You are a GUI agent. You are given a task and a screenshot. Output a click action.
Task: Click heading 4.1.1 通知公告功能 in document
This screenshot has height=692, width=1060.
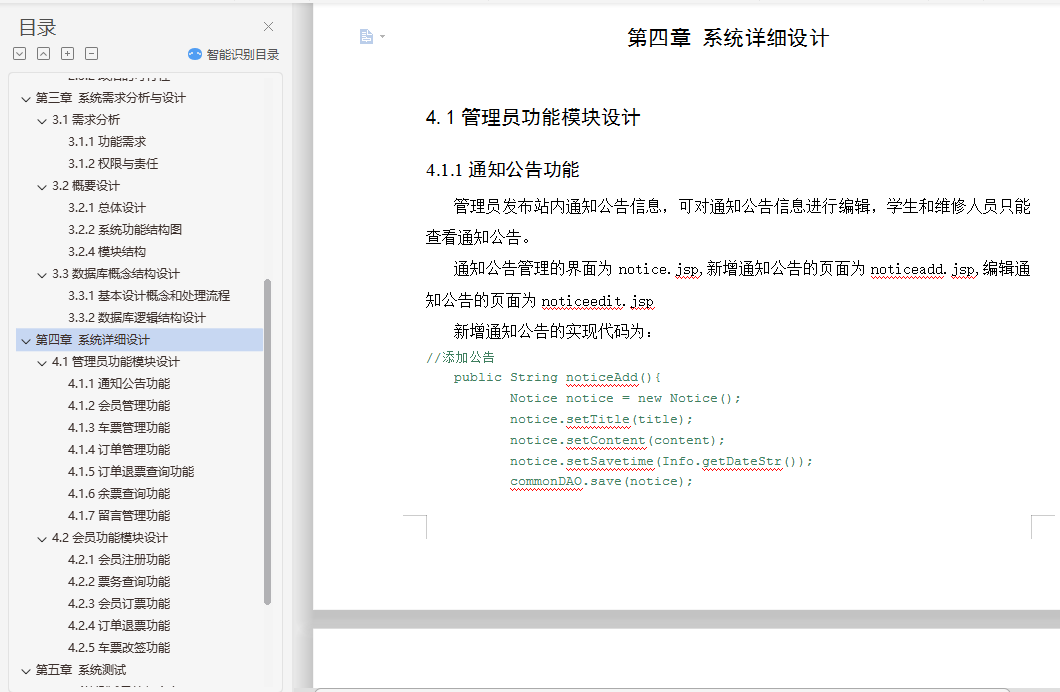502,170
